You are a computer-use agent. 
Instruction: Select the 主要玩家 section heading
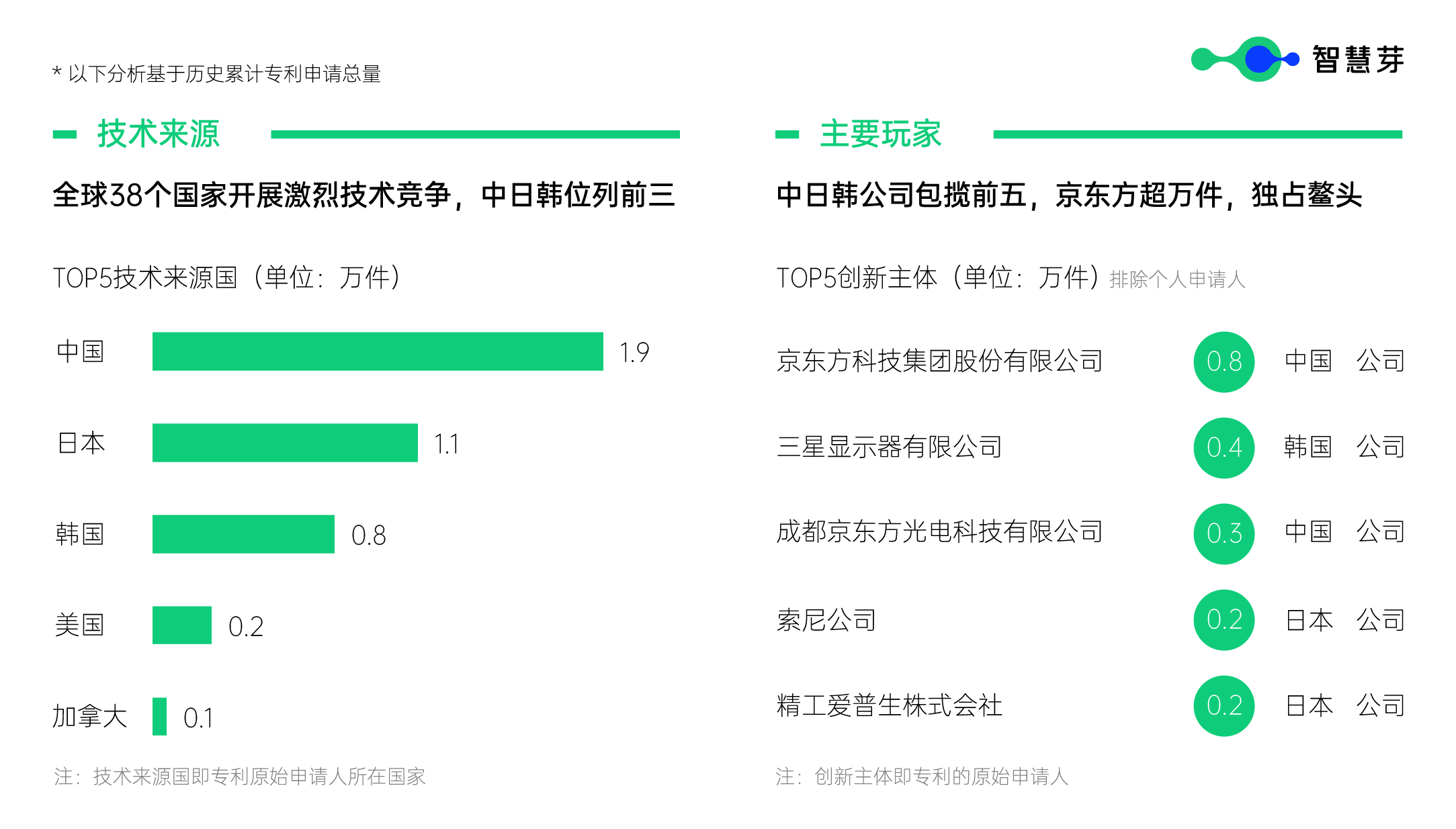coord(880,134)
